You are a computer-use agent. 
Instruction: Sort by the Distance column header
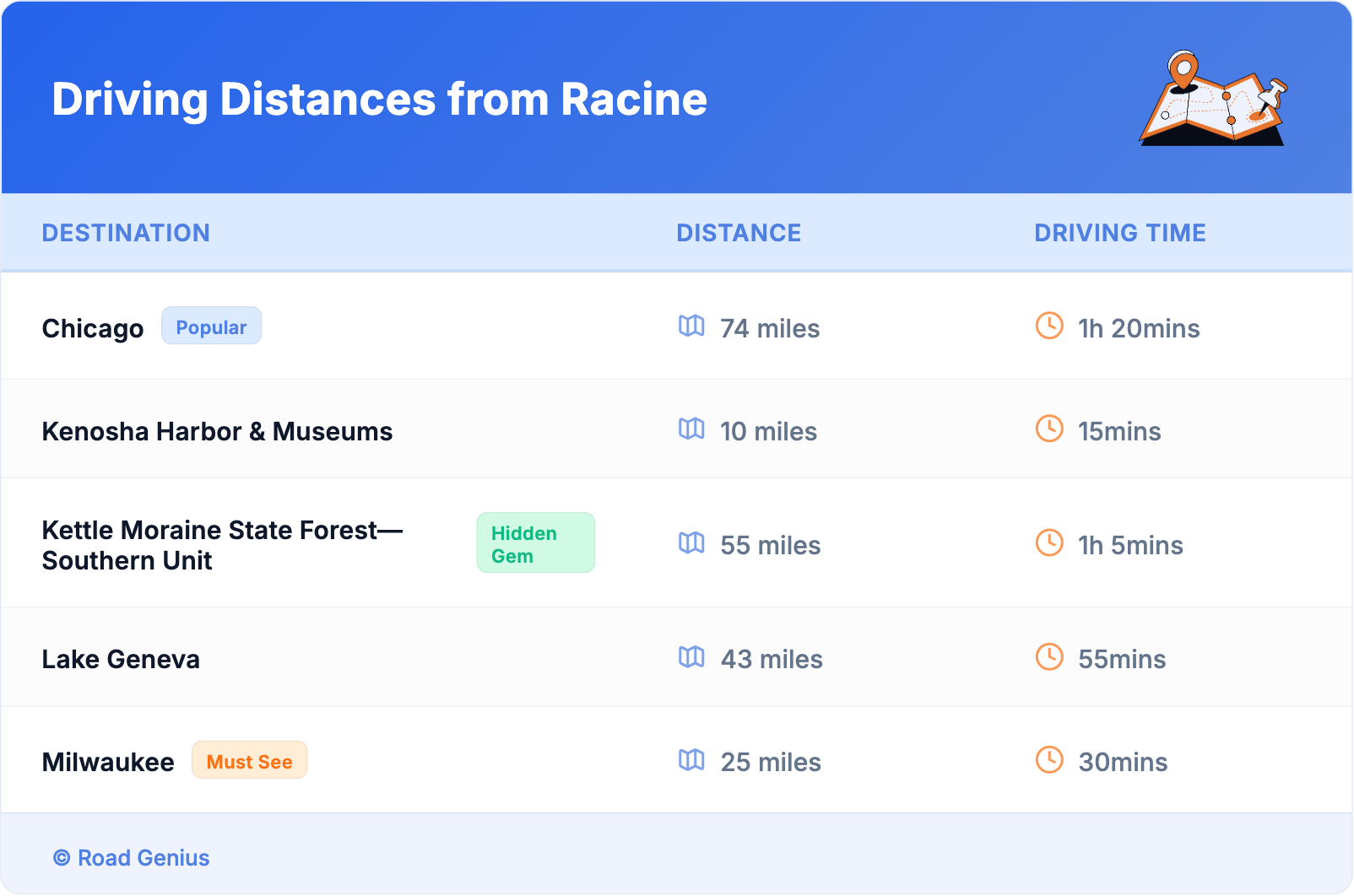tap(739, 233)
